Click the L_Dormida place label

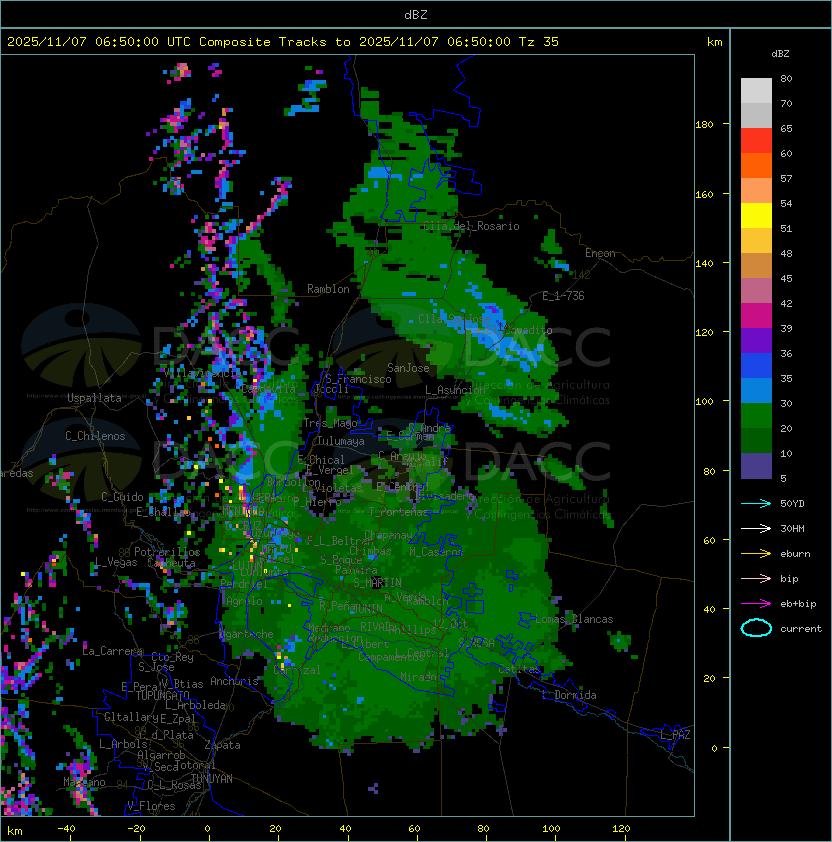[x=569, y=695]
